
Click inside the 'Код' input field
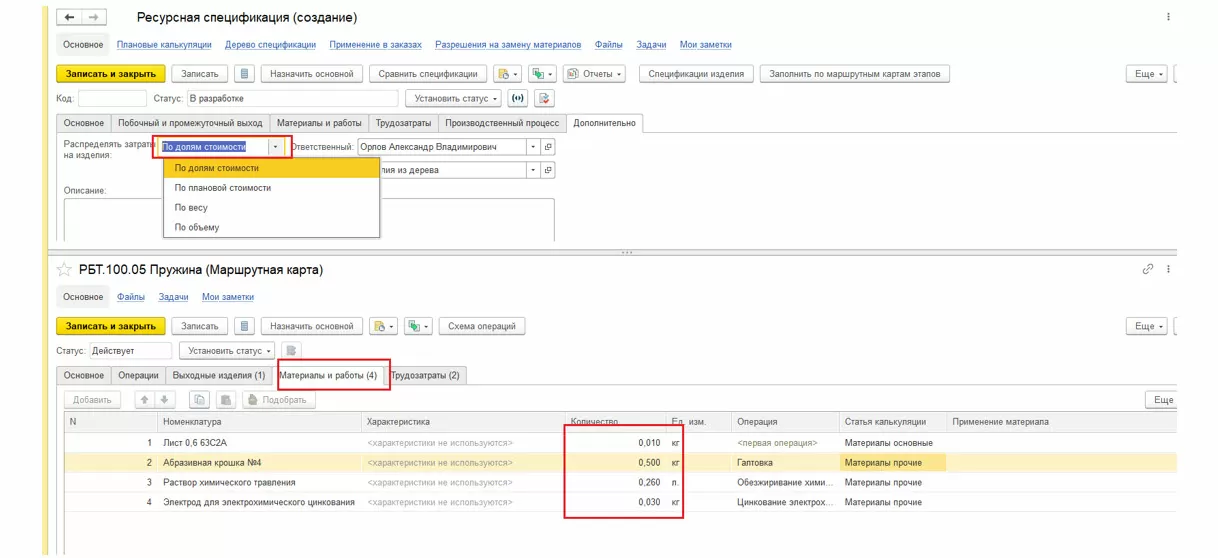[x=111, y=99]
